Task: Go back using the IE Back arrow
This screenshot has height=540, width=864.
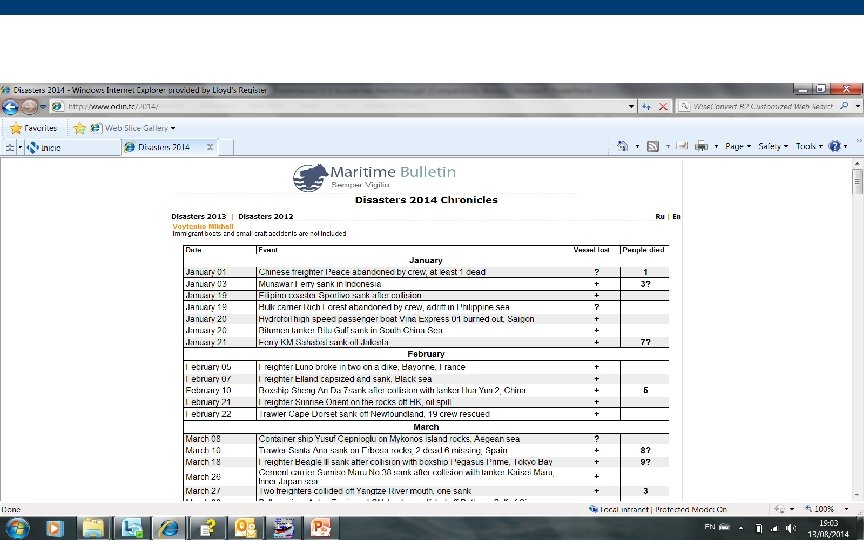Action: (10, 106)
